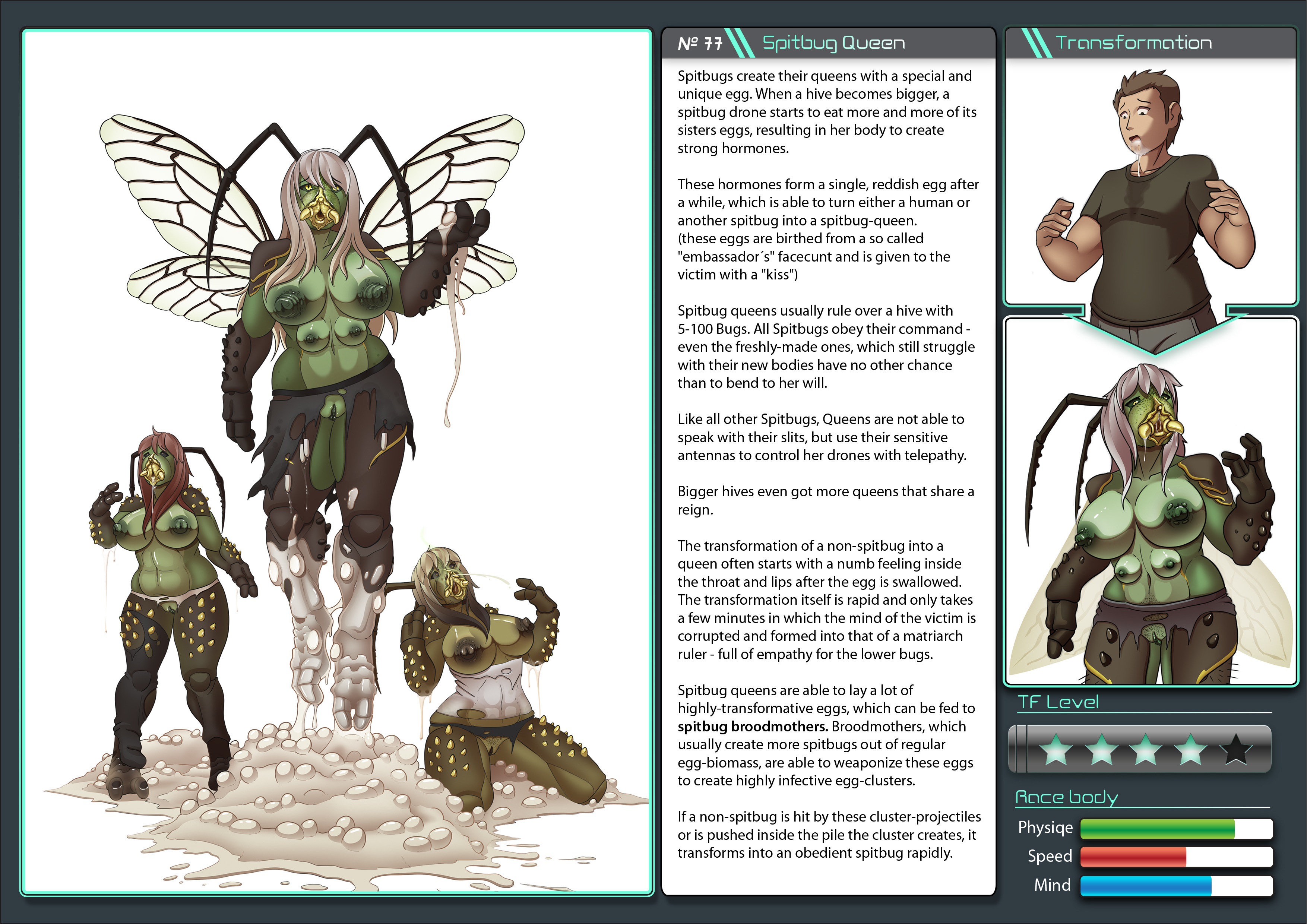Click the double-slash icon beside Spitbug Queen
Image resolution: width=1307 pixels, height=924 pixels.
[x=741, y=43]
